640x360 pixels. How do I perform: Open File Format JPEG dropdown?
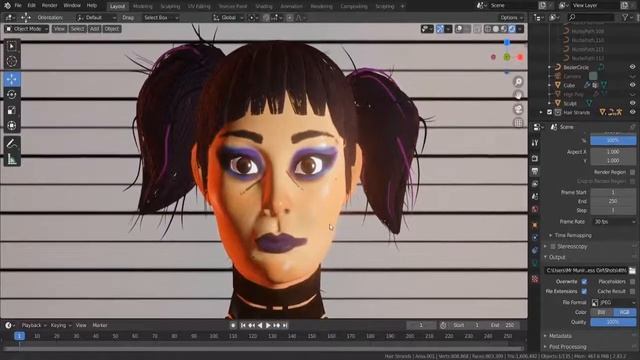pyautogui.click(x=613, y=302)
